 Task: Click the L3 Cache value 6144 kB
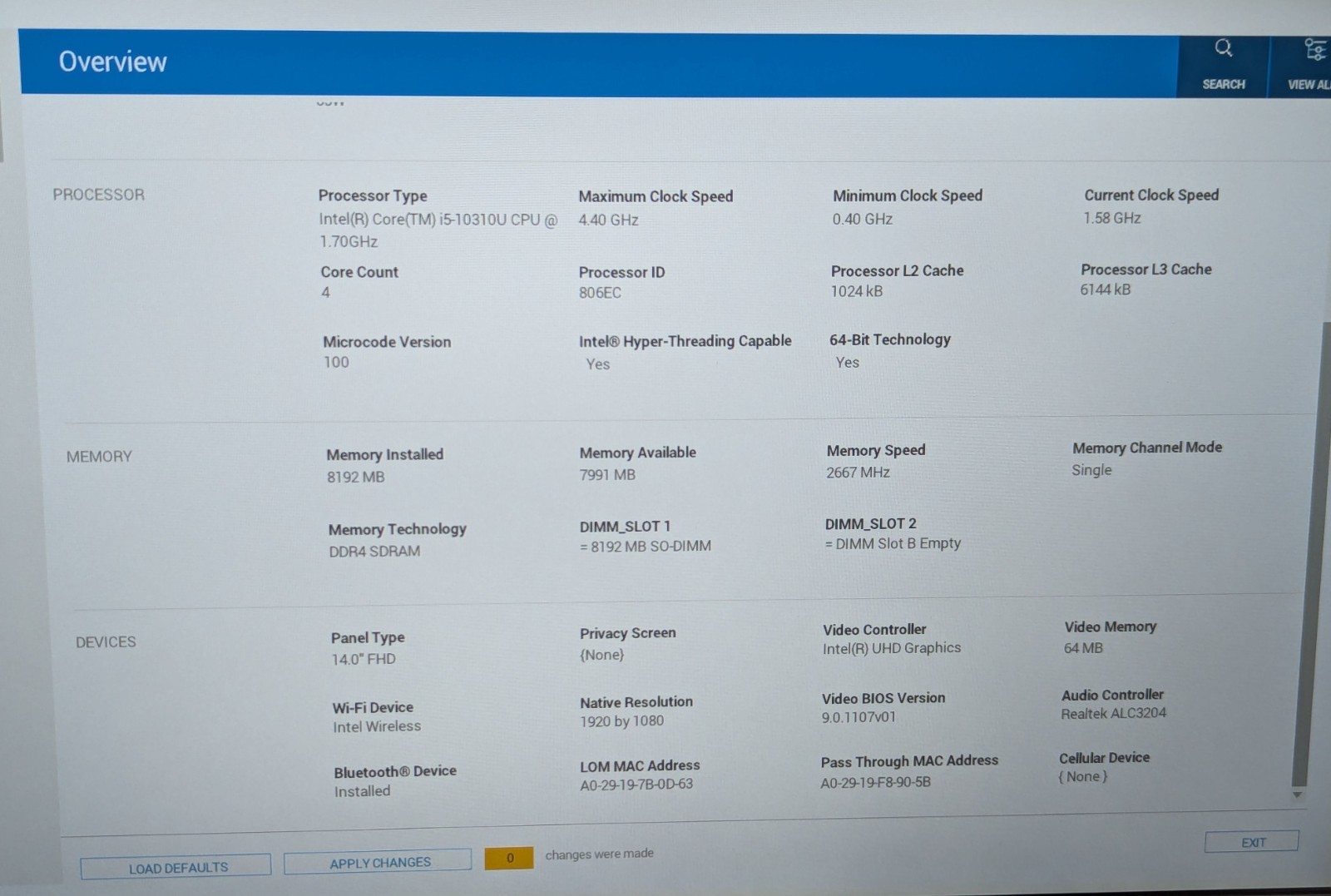(x=1106, y=290)
